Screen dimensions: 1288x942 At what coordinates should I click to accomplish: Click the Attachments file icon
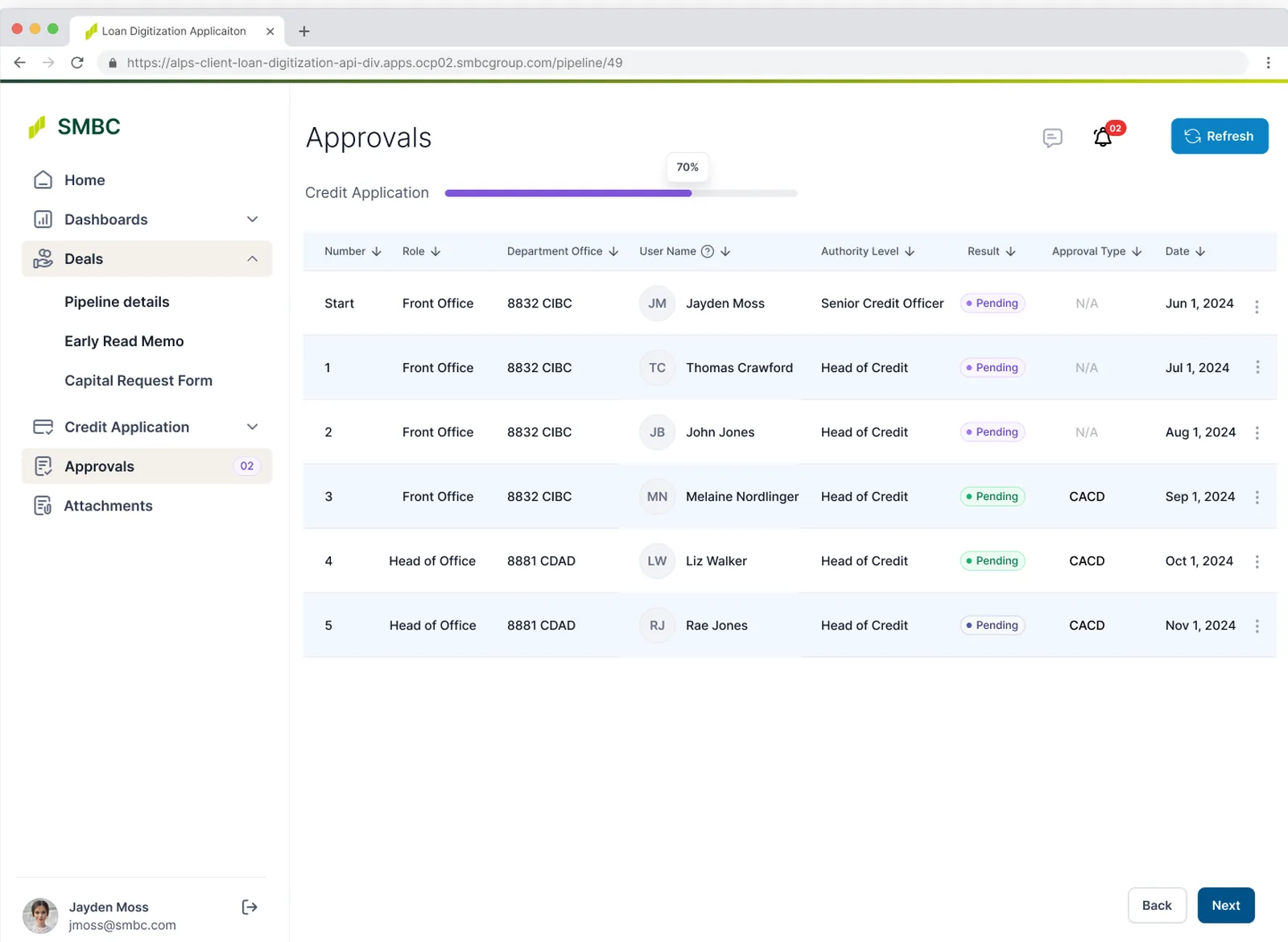tap(43, 506)
